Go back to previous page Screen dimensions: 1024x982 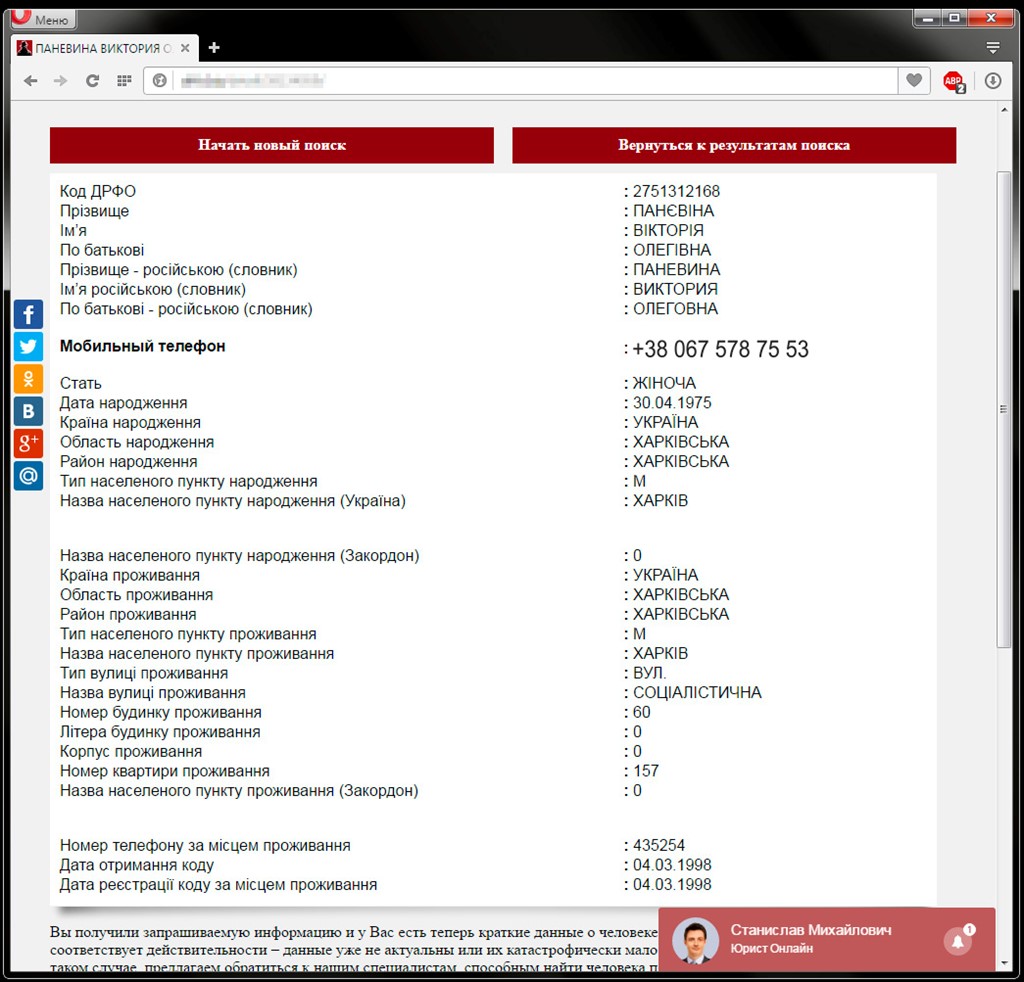click(x=31, y=81)
